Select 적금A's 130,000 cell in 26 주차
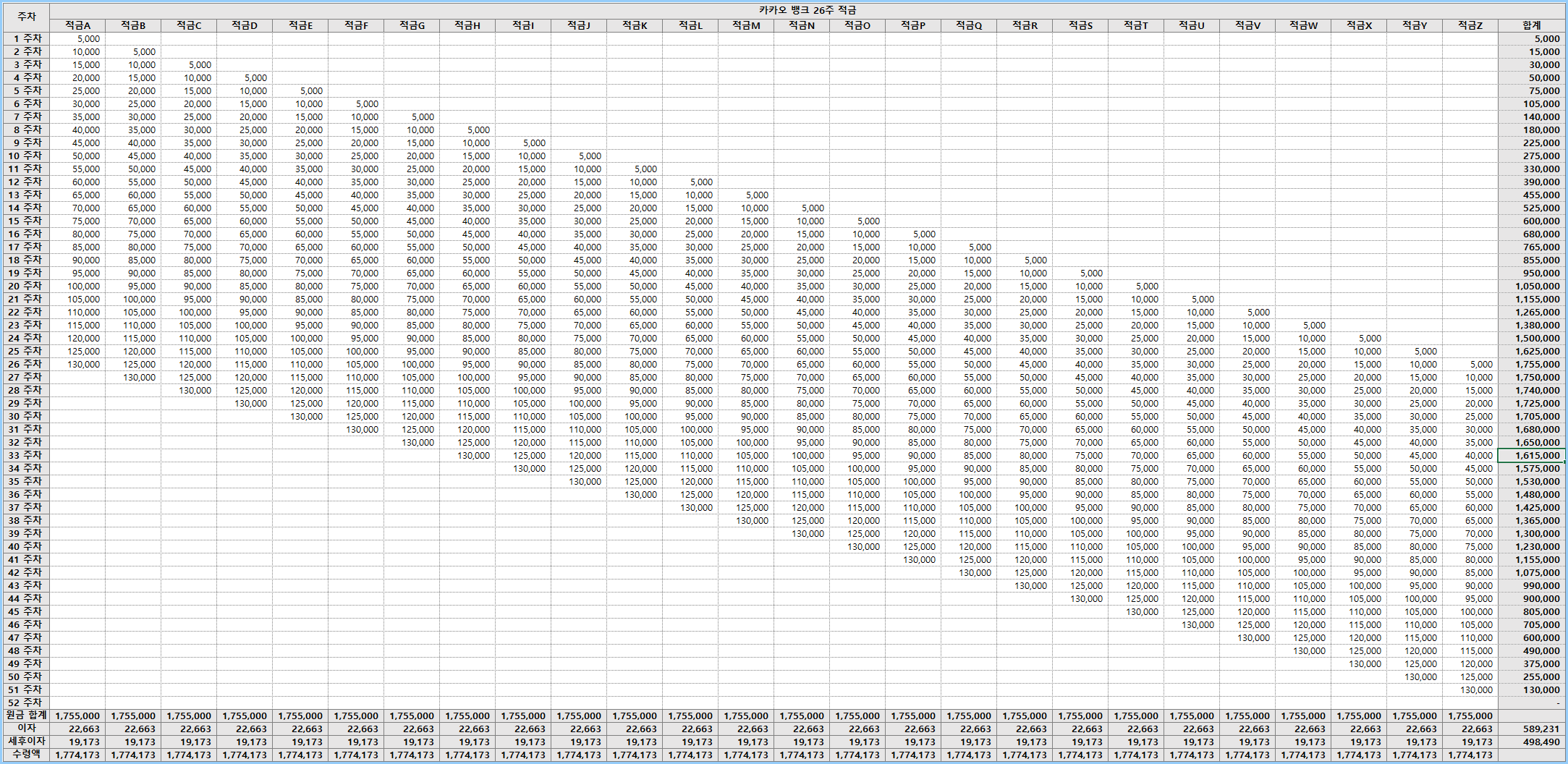Screen dimensions: 1568x764 [77, 364]
